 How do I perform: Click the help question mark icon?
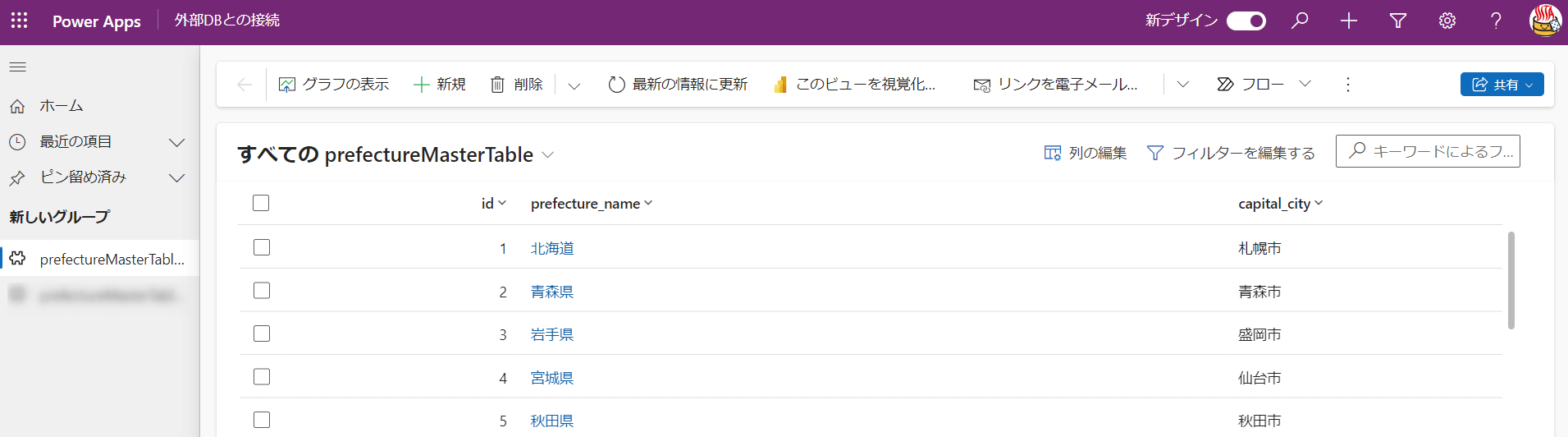coord(1496,21)
